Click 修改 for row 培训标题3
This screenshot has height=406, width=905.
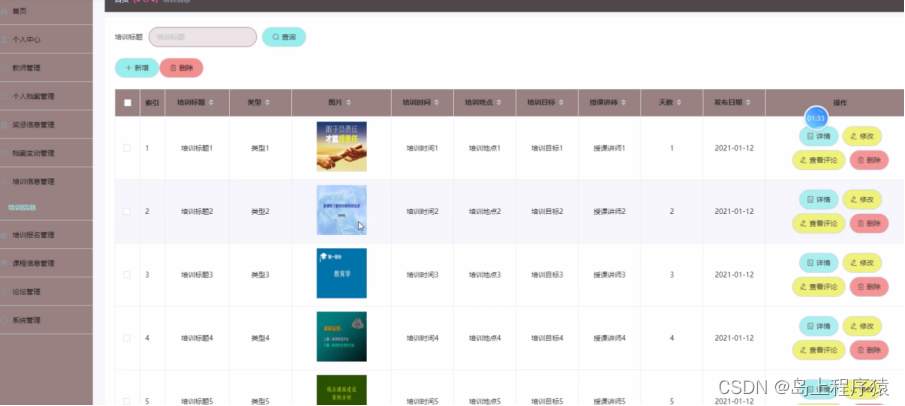coord(862,263)
